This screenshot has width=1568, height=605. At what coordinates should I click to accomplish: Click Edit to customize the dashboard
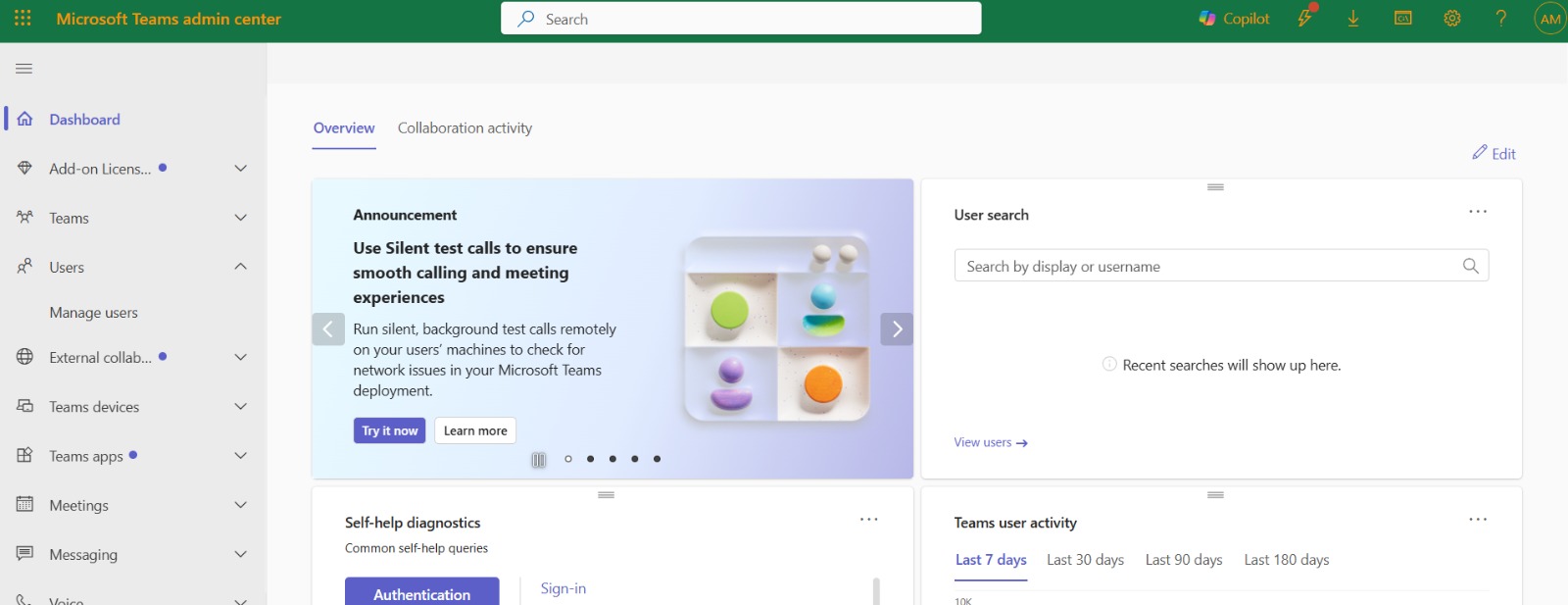[1494, 153]
